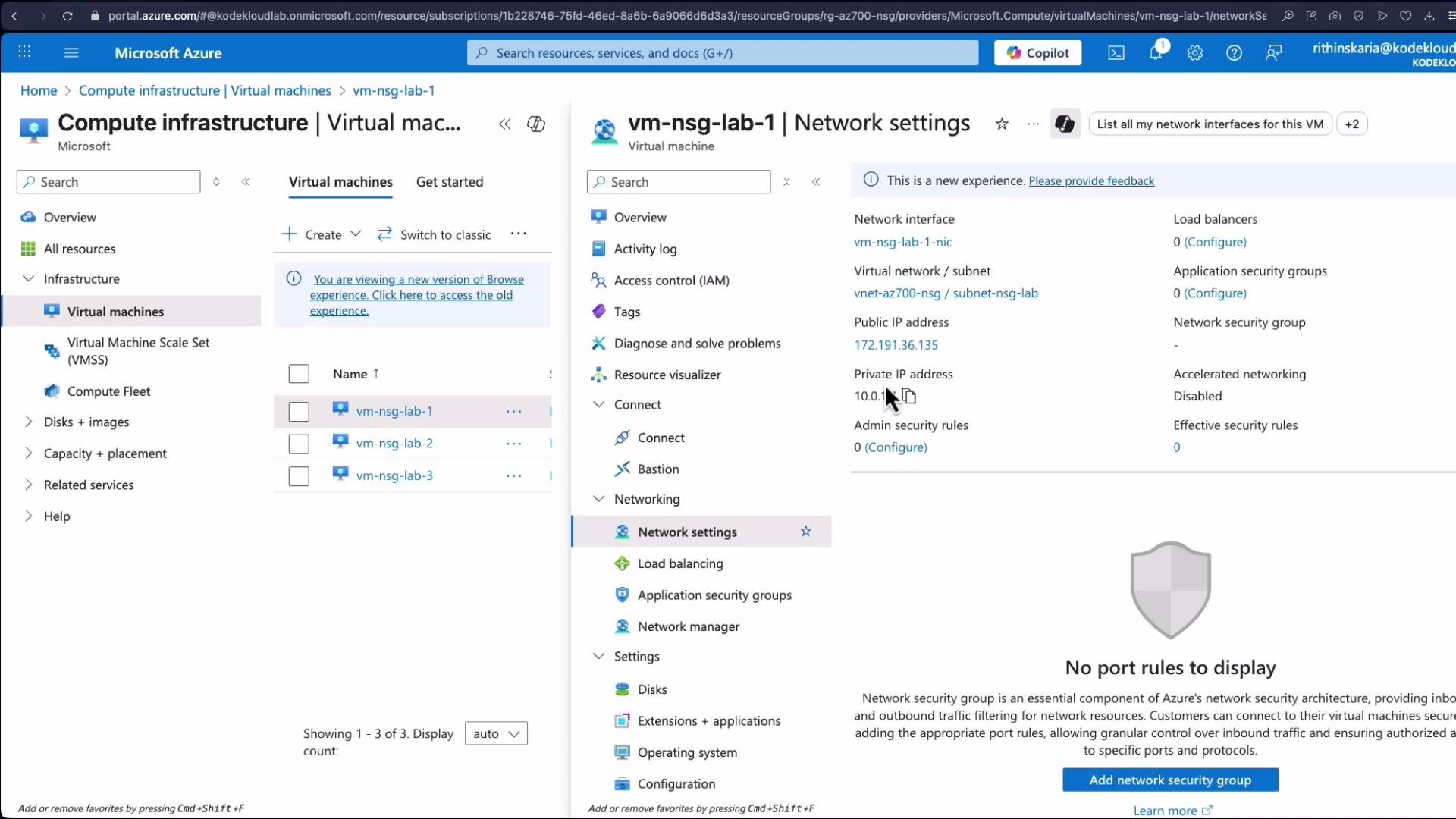Click Switch to classic

[435, 235]
